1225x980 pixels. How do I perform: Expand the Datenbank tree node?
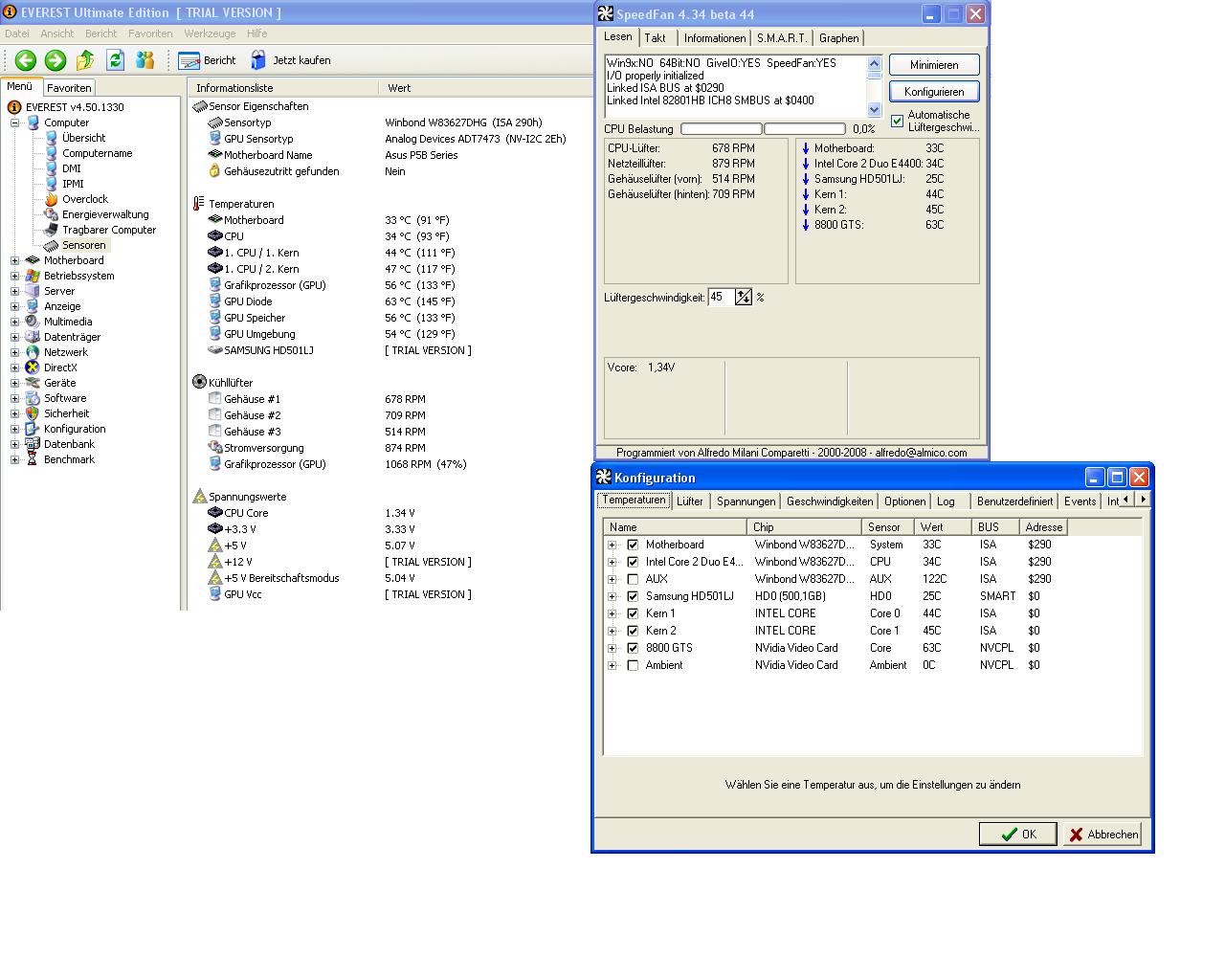(14, 444)
